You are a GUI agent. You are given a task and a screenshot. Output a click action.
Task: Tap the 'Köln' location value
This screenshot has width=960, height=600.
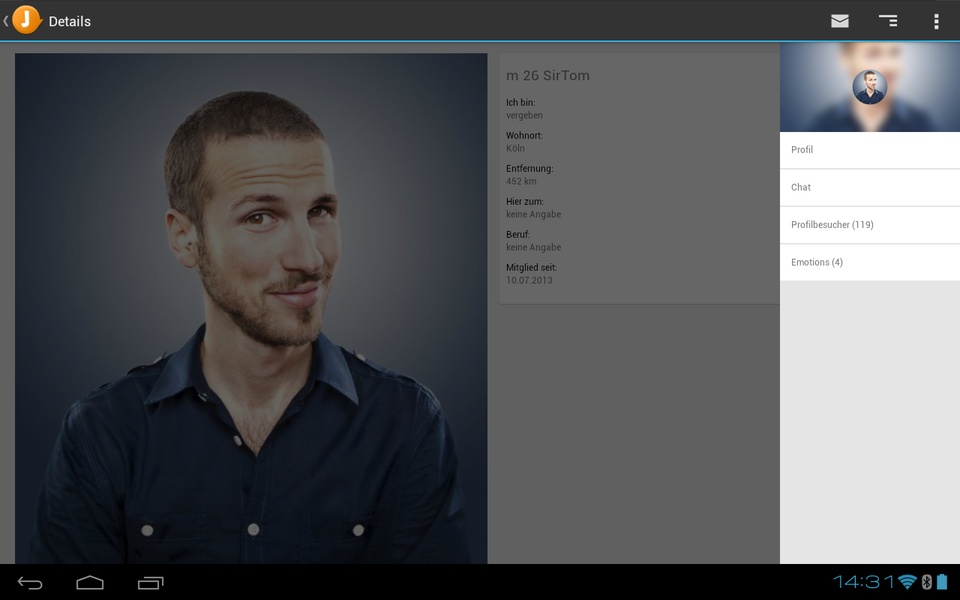[515, 148]
